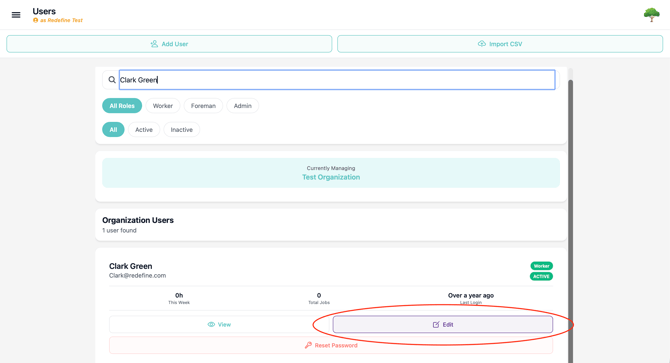Screen dimensions: 670x363
Task: Click the "Currently Managing" label
Action: click(331, 168)
